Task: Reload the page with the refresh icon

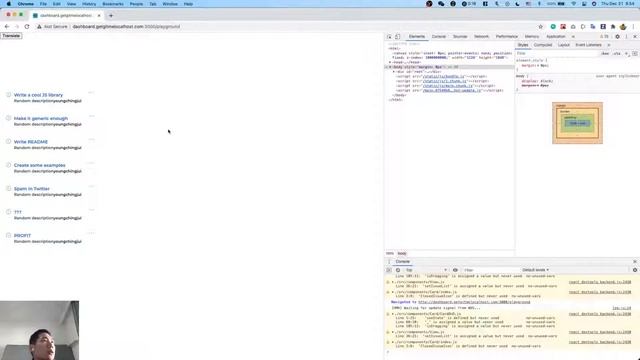Action: coord(27,27)
